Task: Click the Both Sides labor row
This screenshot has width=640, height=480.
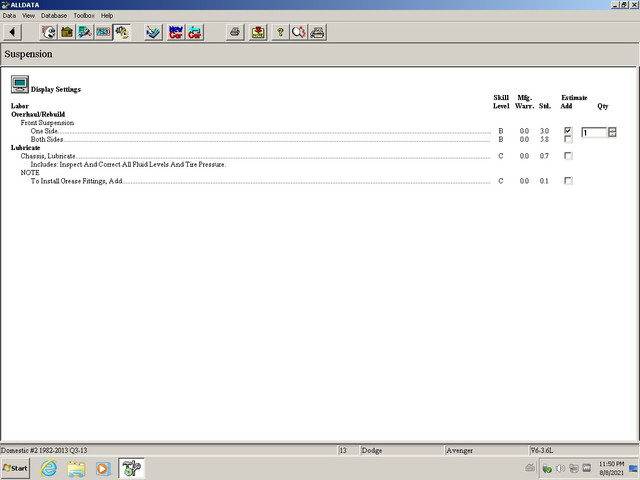Action: click(290, 139)
